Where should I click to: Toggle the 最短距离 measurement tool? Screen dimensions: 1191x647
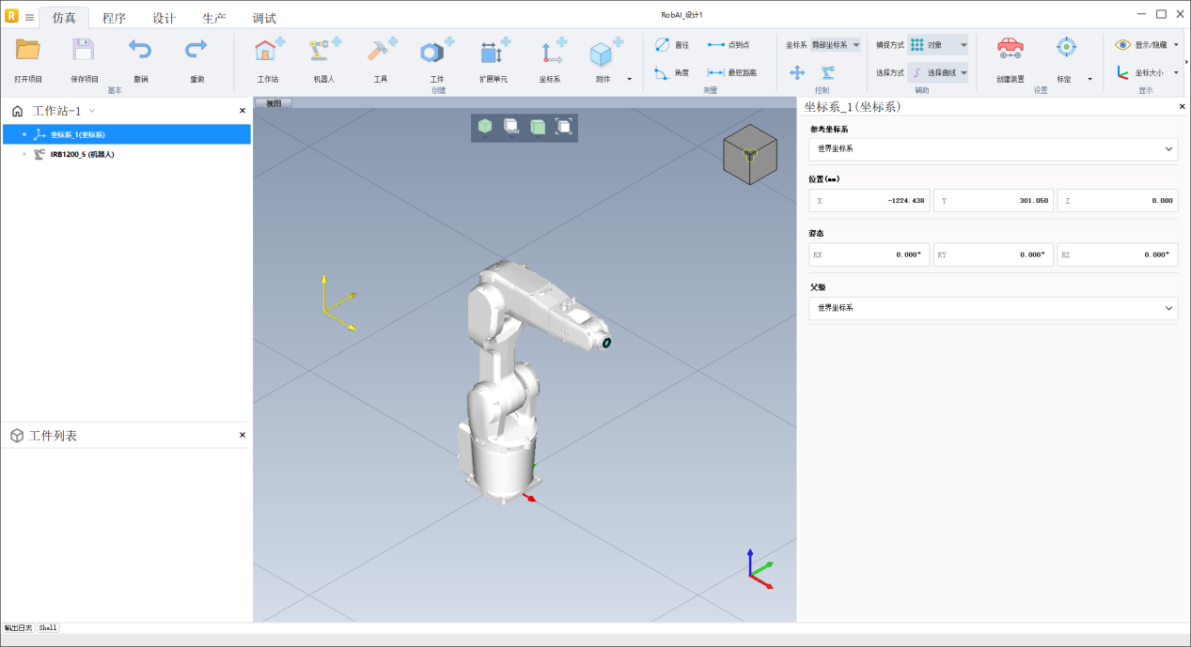(x=731, y=73)
